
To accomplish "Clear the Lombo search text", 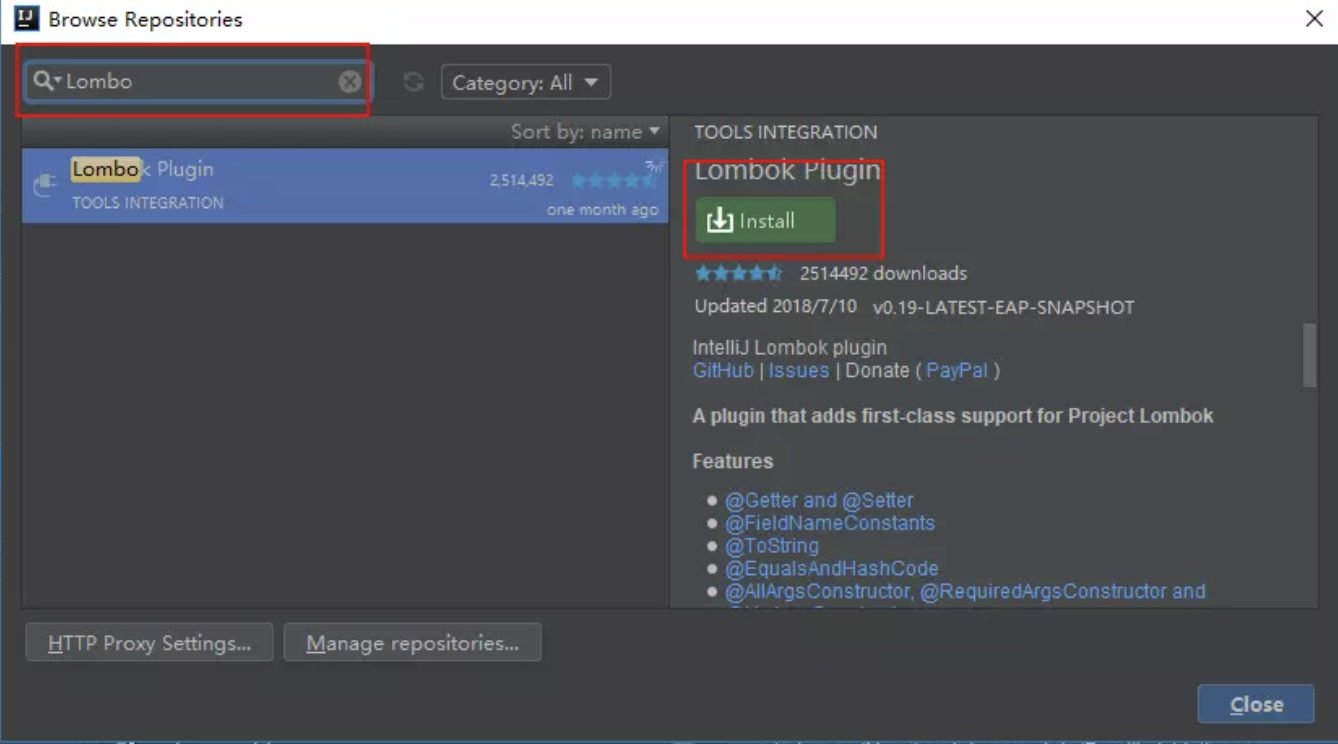I will [349, 82].
